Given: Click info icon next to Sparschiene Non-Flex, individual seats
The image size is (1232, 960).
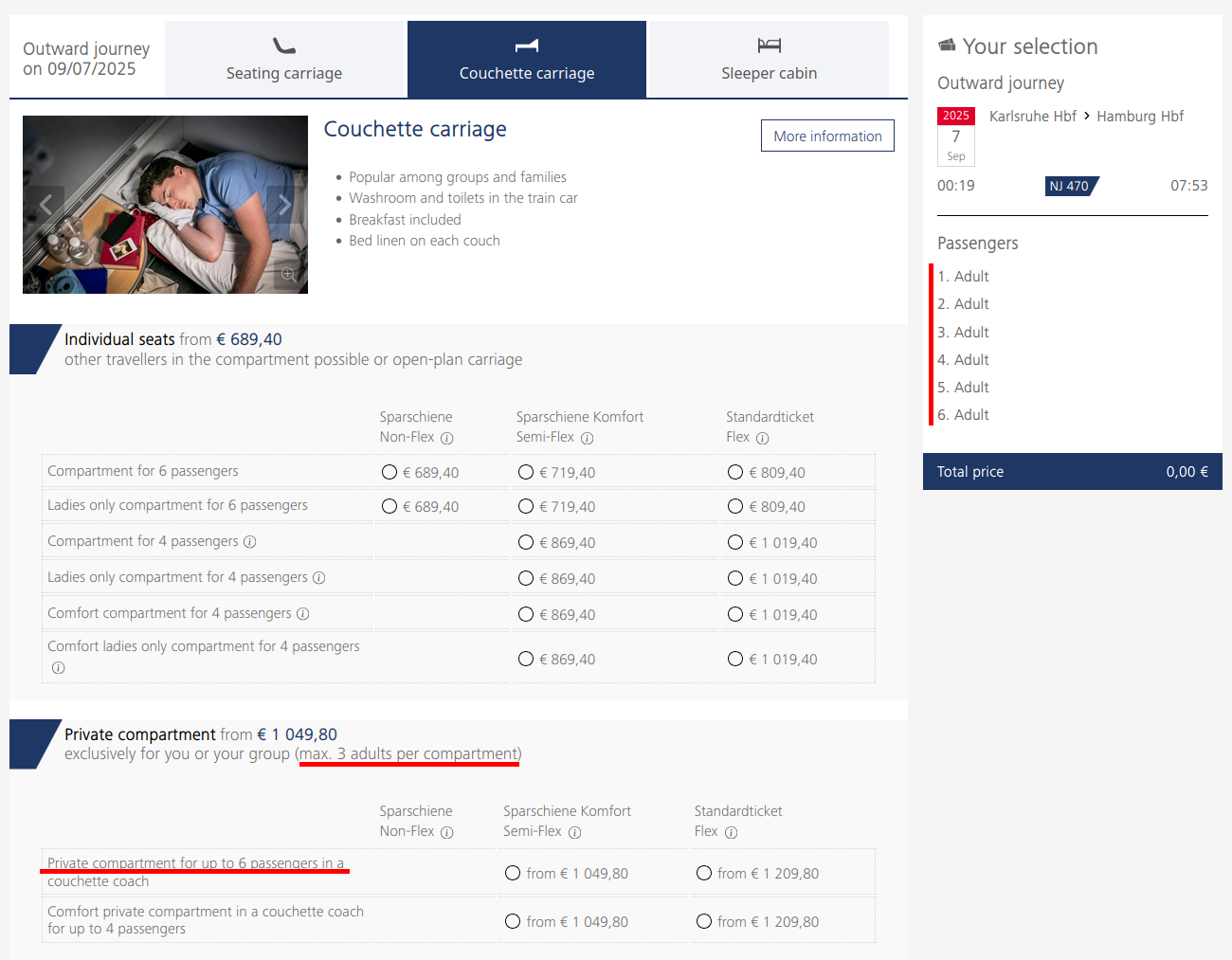Looking at the screenshot, I should click(x=447, y=438).
